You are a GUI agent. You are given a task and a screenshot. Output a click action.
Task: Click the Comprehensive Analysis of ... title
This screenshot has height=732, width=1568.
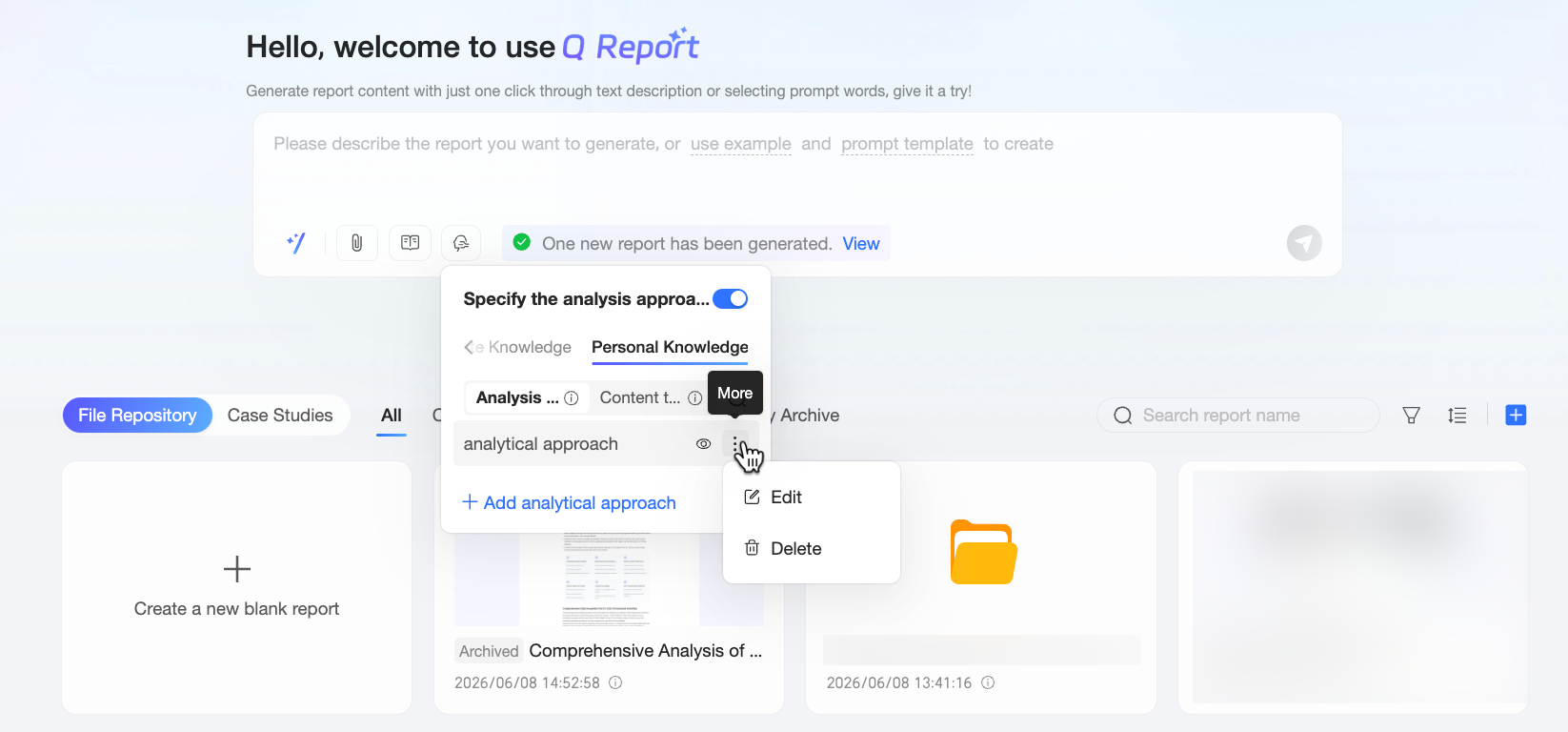tap(646, 651)
